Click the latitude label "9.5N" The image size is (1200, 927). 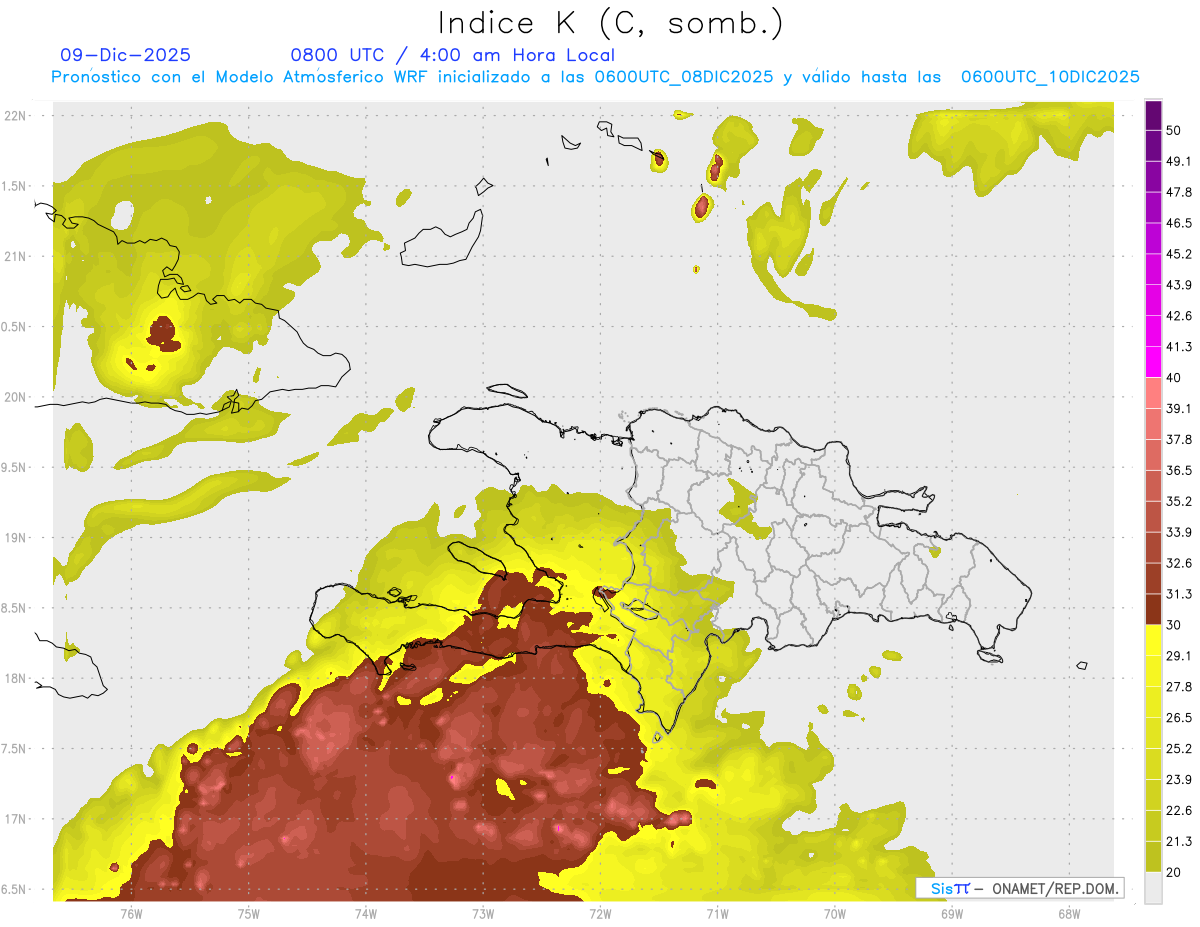click(x=15, y=468)
